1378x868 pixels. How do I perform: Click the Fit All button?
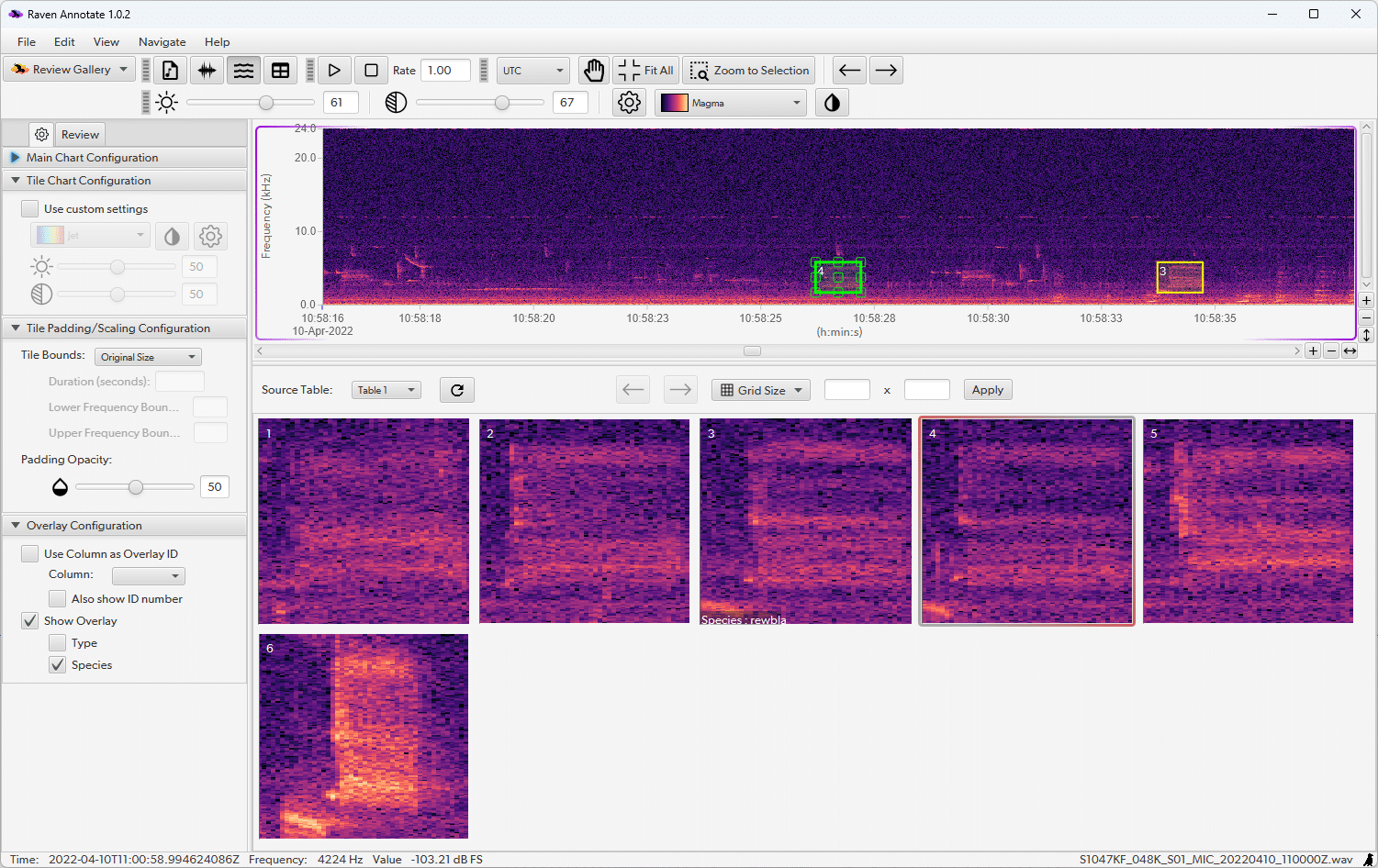tap(646, 71)
